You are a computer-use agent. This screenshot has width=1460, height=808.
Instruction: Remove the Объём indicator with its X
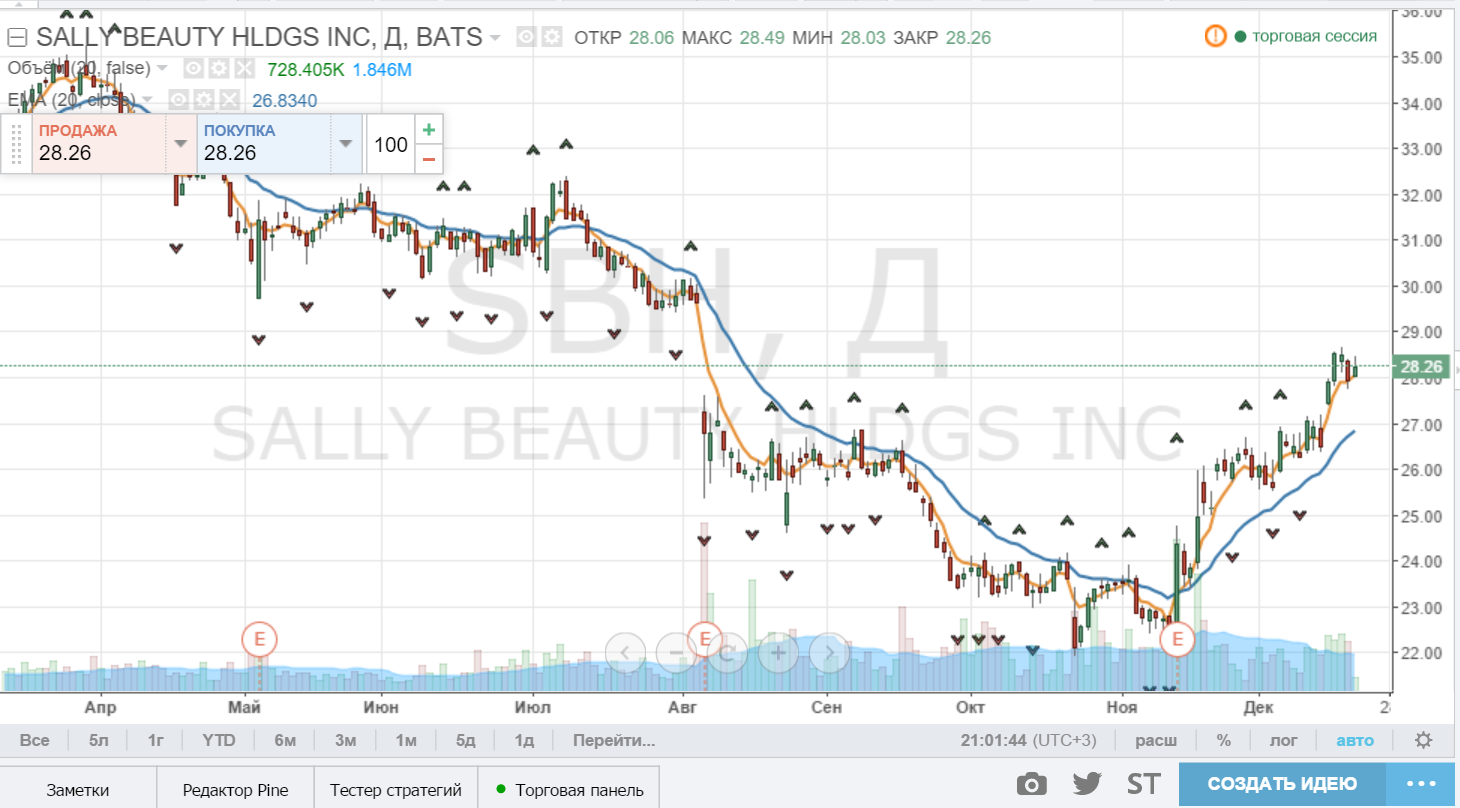(x=243, y=69)
